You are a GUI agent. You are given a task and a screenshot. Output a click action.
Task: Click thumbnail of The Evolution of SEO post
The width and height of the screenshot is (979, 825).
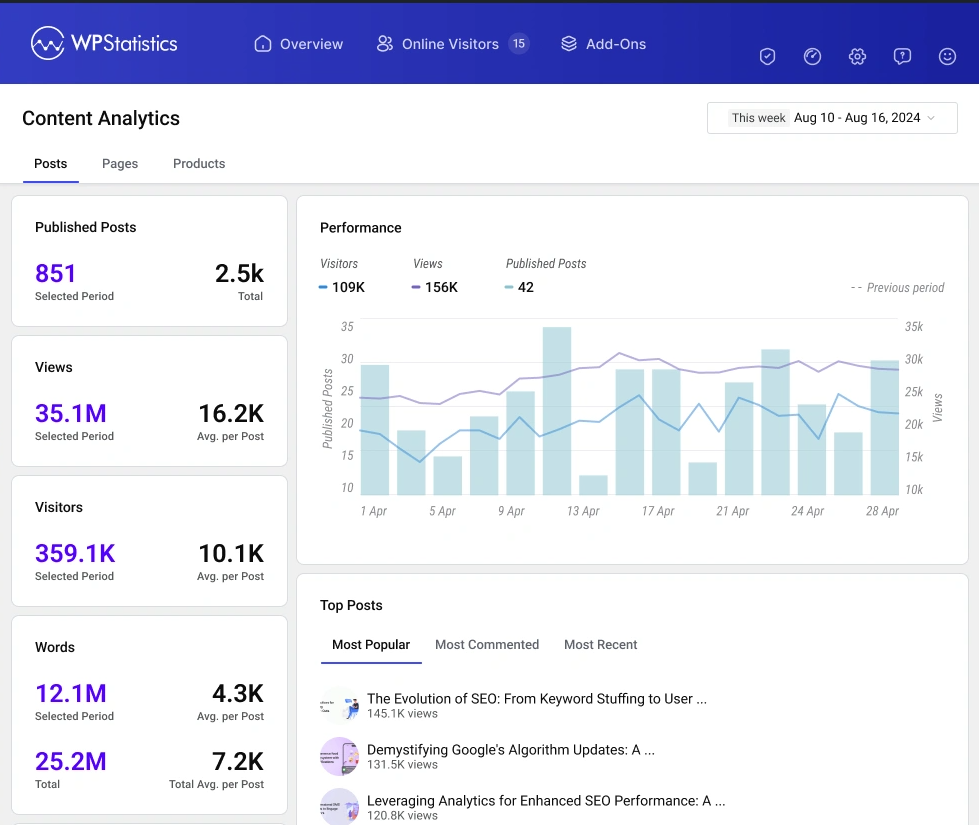pyautogui.click(x=340, y=706)
